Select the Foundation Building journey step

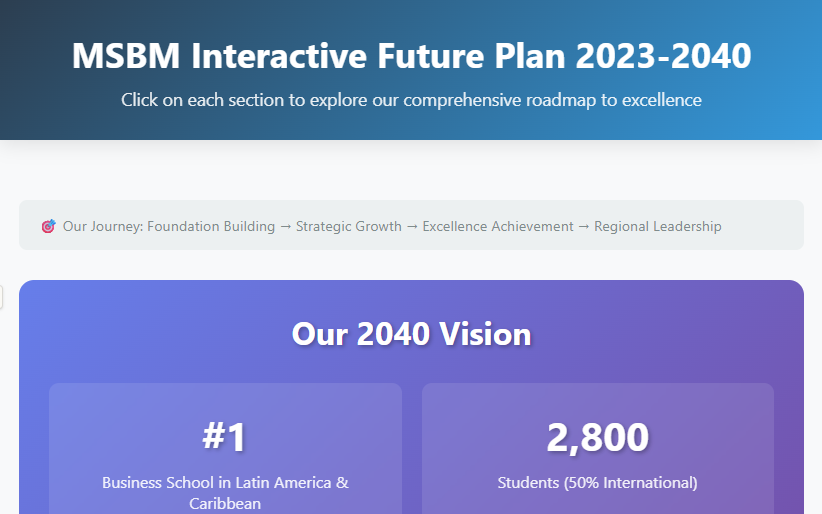click(x=211, y=226)
